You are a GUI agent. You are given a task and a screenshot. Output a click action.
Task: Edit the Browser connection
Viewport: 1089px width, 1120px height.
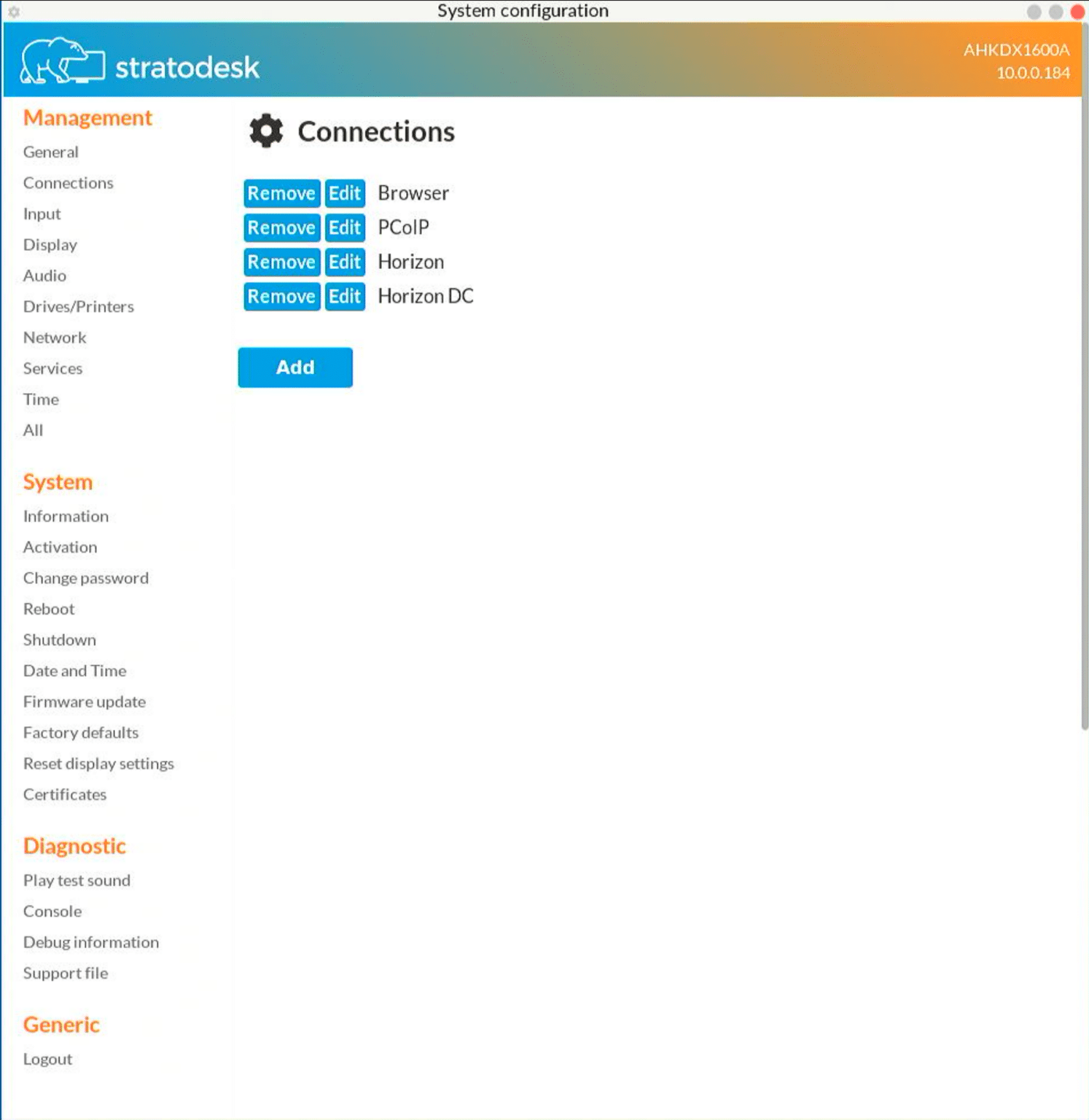pos(345,193)
